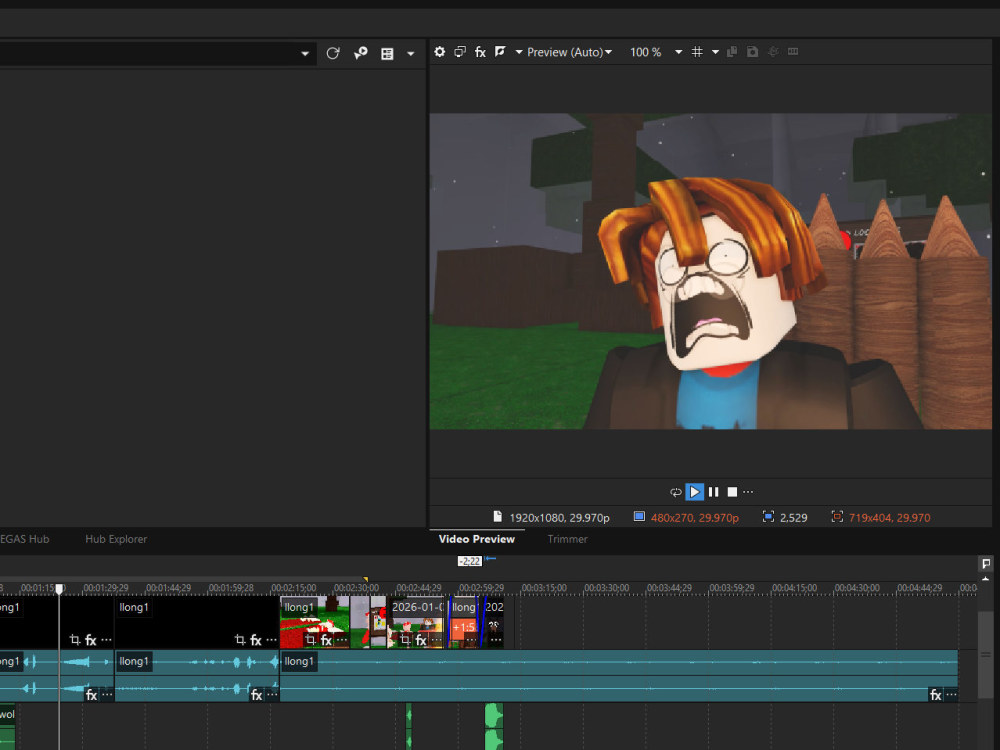Screen dimensions: 1000x750
Task: Open ellipsis menu on second llong1 audio event
Action: 272,695
